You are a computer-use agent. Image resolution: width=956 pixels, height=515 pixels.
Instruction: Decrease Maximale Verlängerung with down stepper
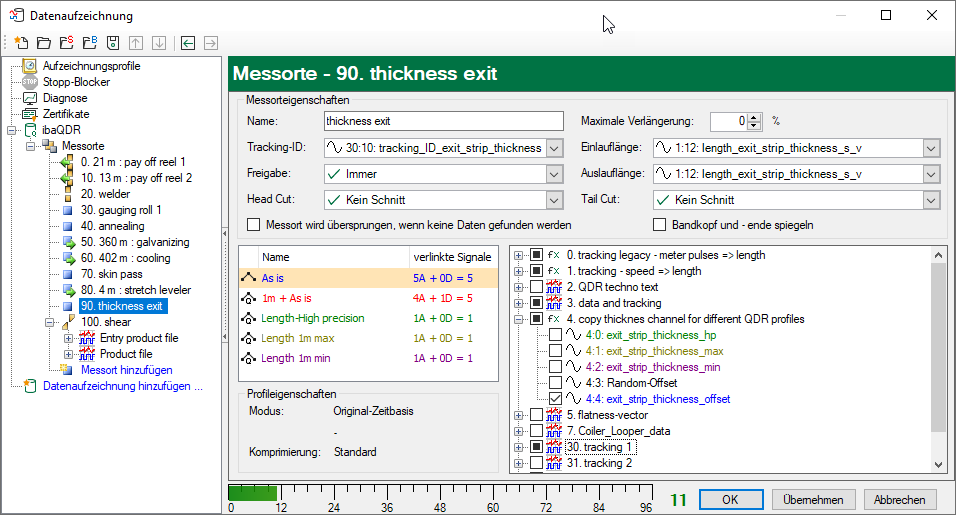pos(754,126)
